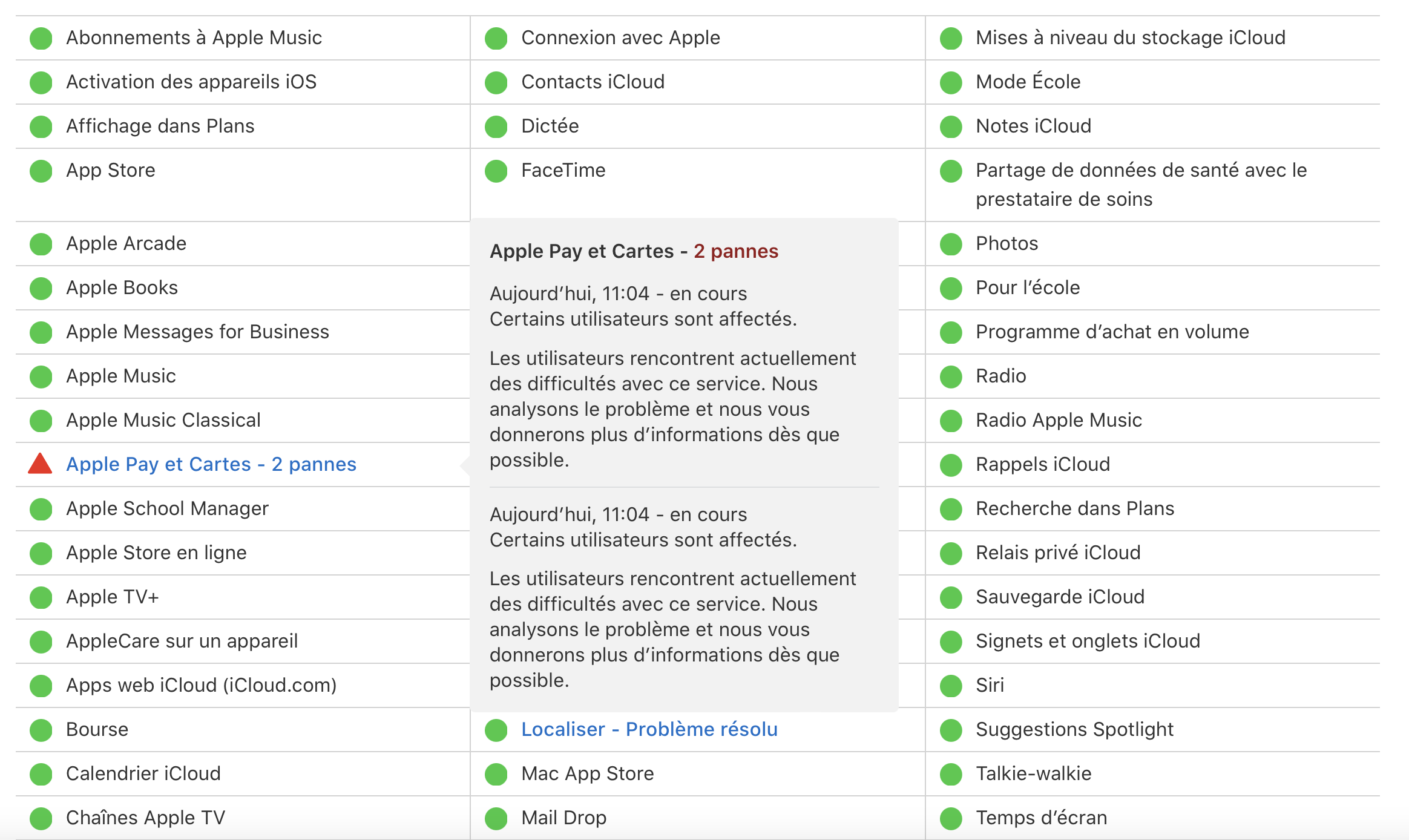Select the Apple Music Classical entry
This screenshot has height=840, width=1409.
[x=163, y=420]
